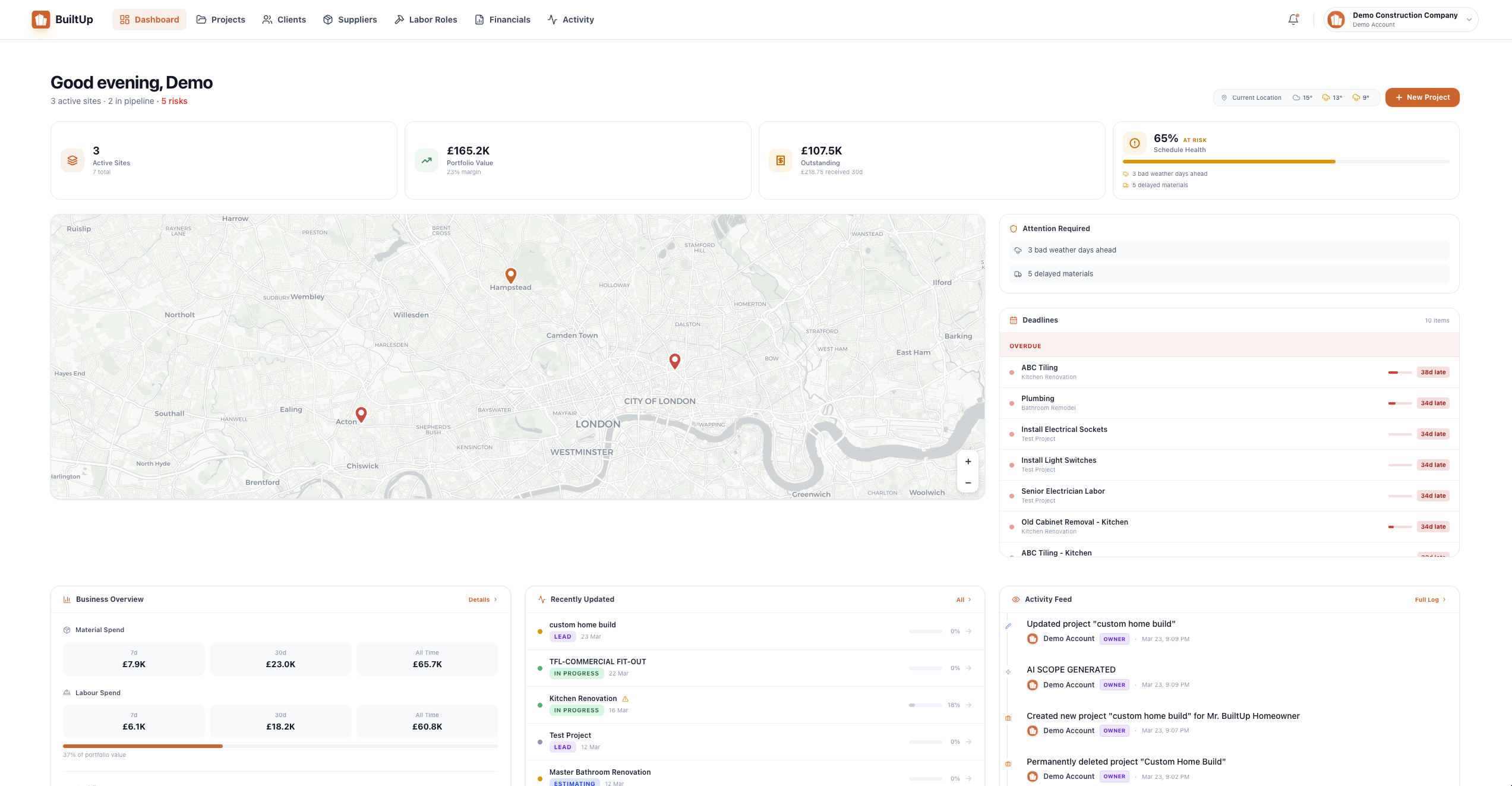Open the 5 delayed materials alert
Screen dimensions: 1512x786
coord(1229,274)
